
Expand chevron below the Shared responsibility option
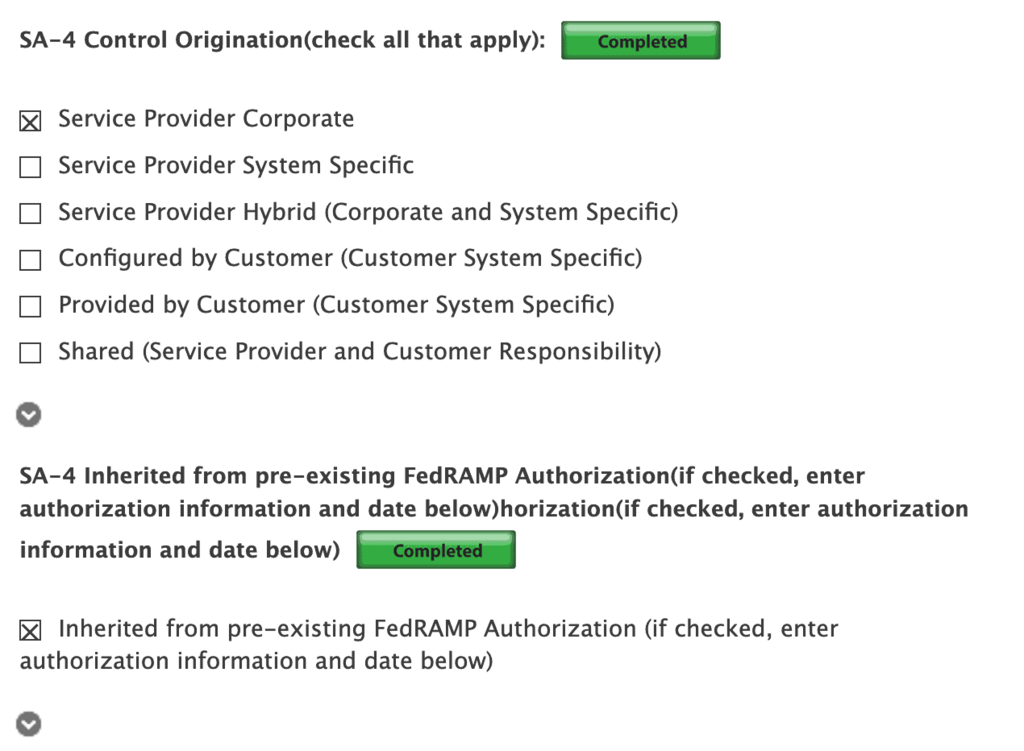click(x=29, y=414)
